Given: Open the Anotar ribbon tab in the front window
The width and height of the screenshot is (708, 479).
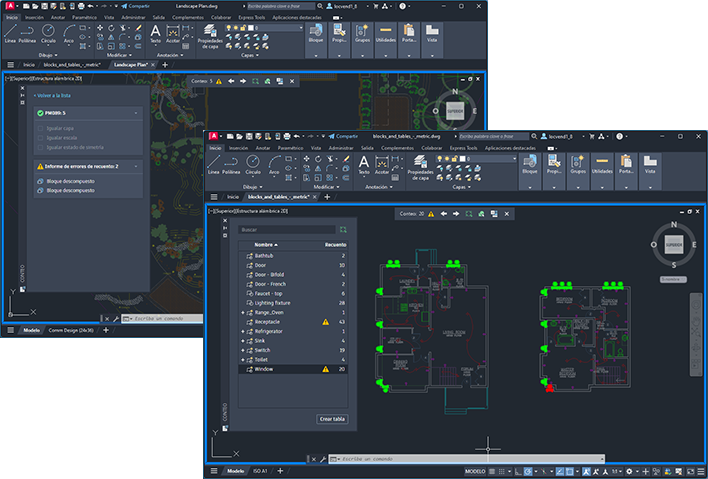Looking at the screenshot, I should coord(263,148).
